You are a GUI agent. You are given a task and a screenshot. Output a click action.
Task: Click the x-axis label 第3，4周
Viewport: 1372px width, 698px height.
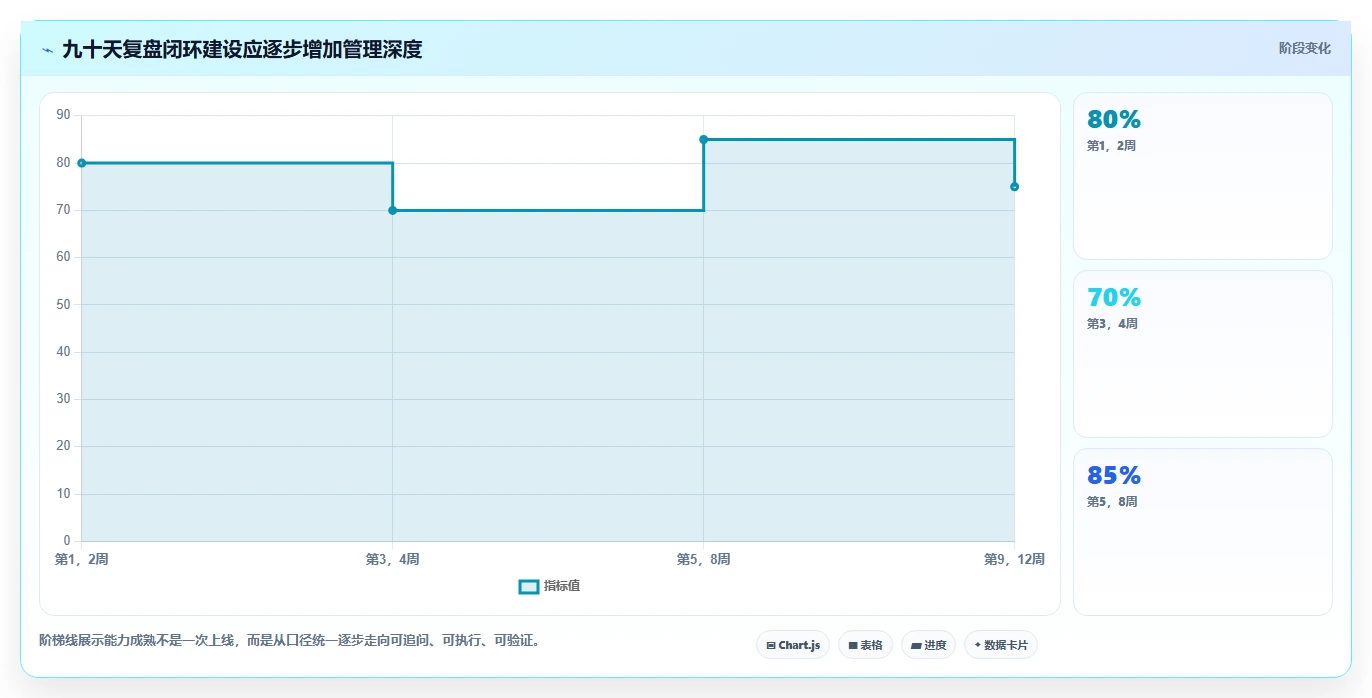pos(393,559)
